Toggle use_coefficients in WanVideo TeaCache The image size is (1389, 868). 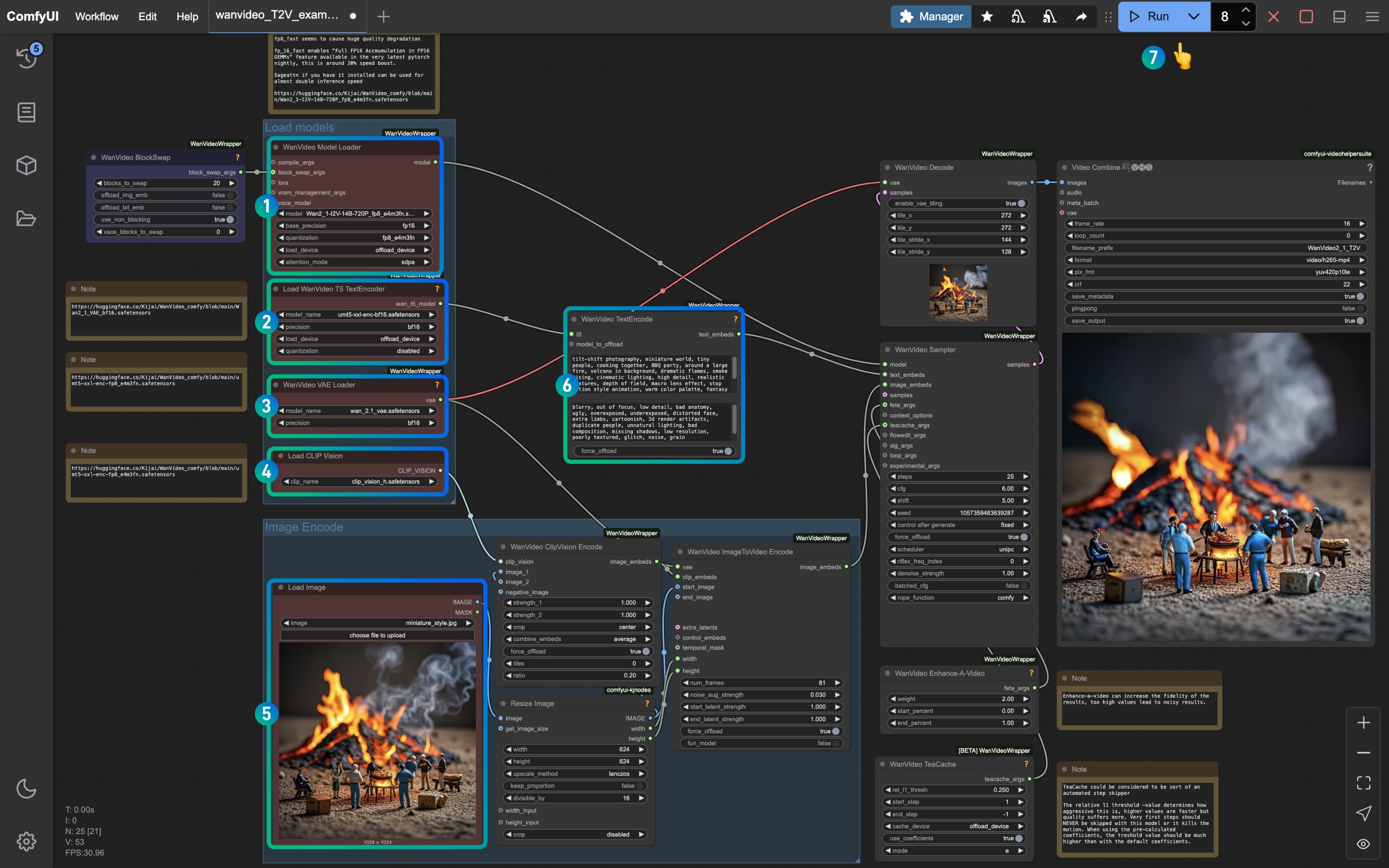(x=954, y=838)
